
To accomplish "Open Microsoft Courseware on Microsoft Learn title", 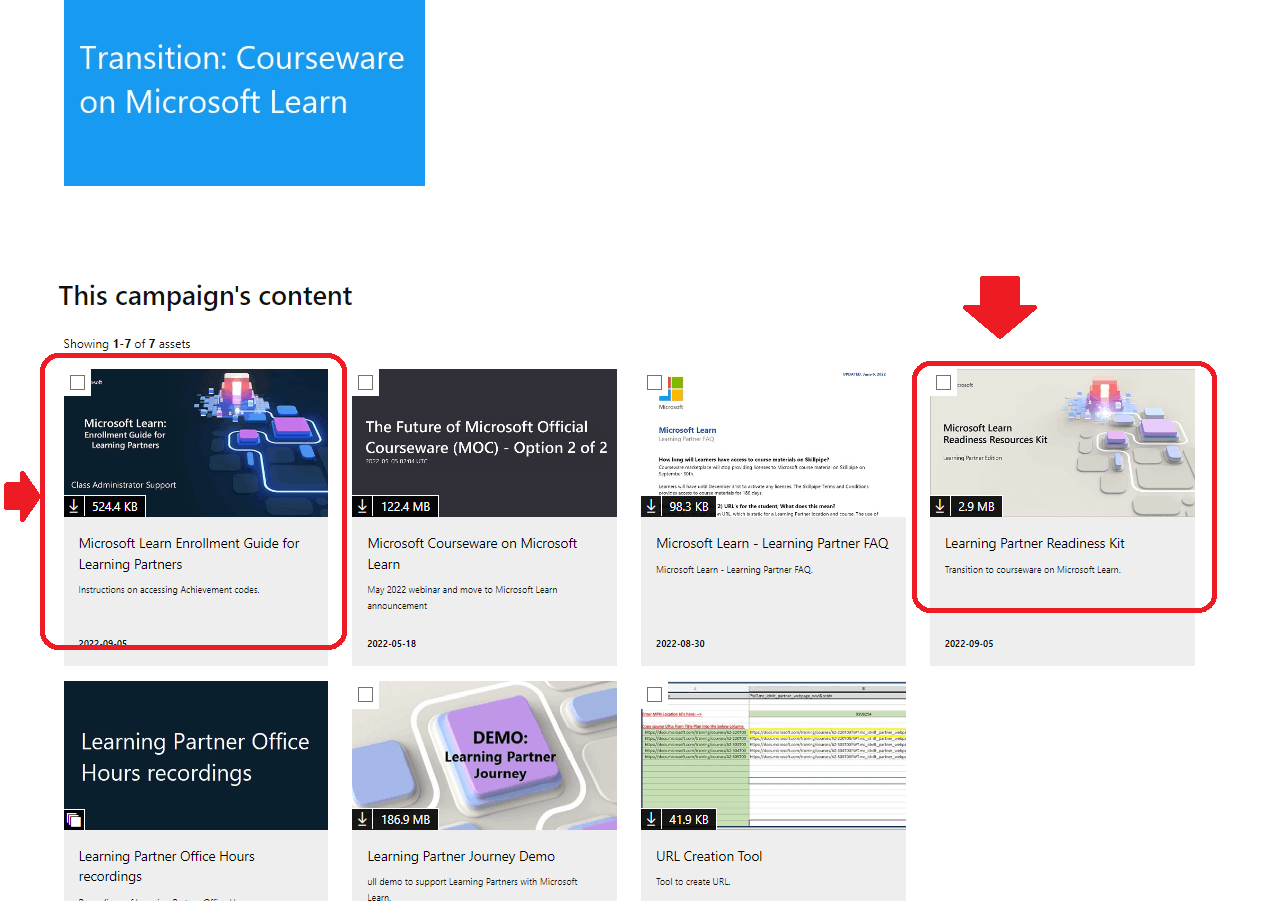I will 472,554.
